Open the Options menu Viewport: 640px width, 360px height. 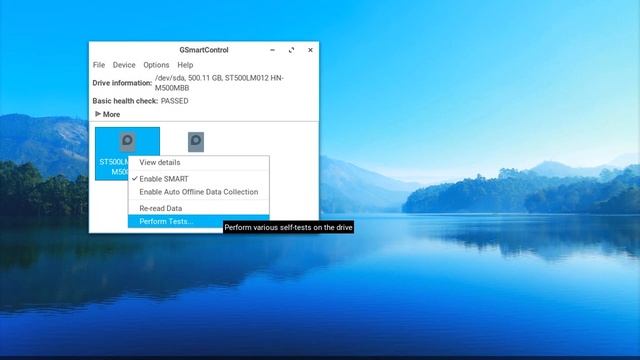click(156, 65)
